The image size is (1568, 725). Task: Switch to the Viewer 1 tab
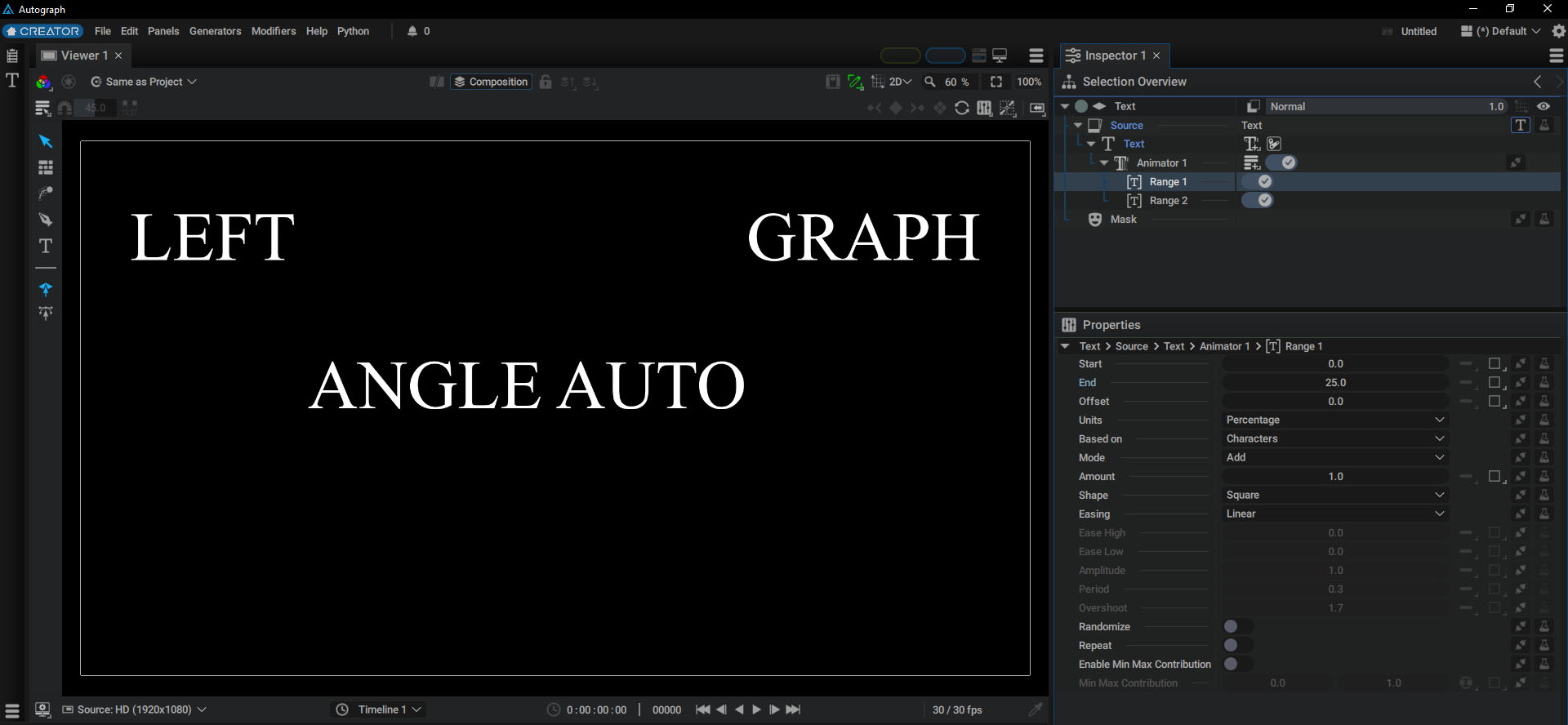click(84, 56)
